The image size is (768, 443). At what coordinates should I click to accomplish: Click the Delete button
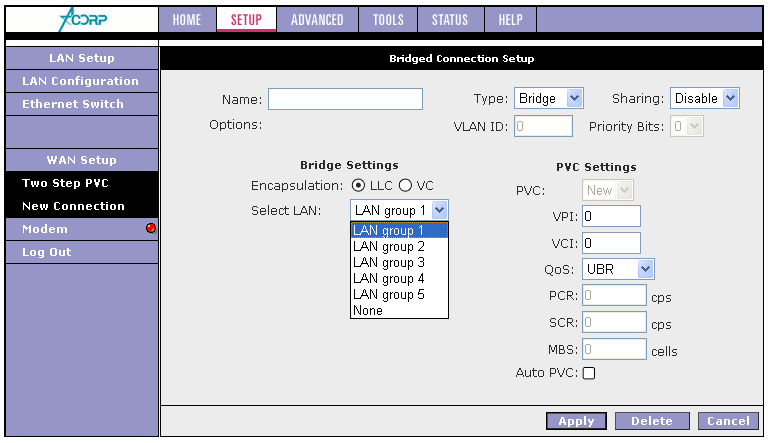point(651,421)
